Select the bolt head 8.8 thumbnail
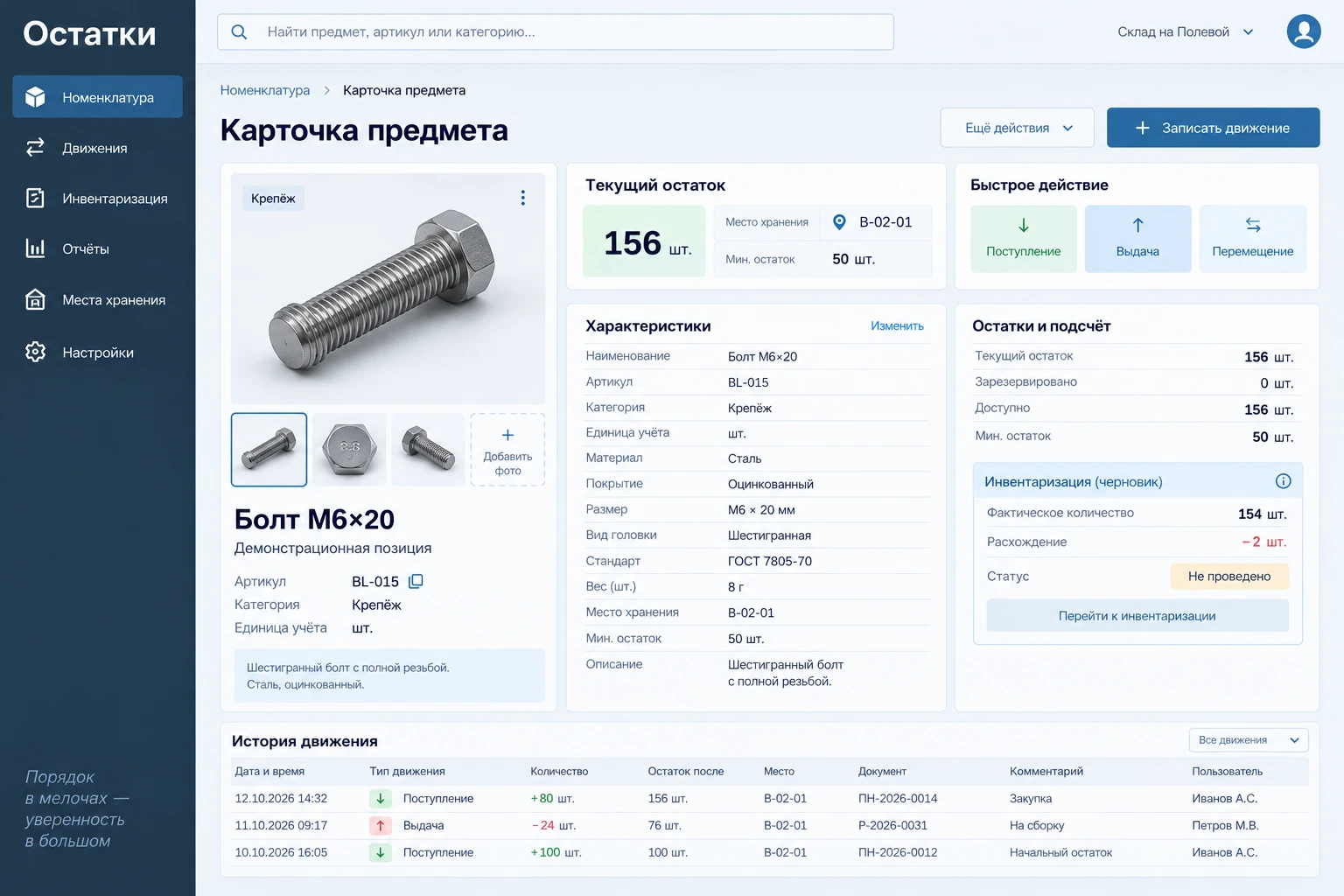 (x=349, y=450)
